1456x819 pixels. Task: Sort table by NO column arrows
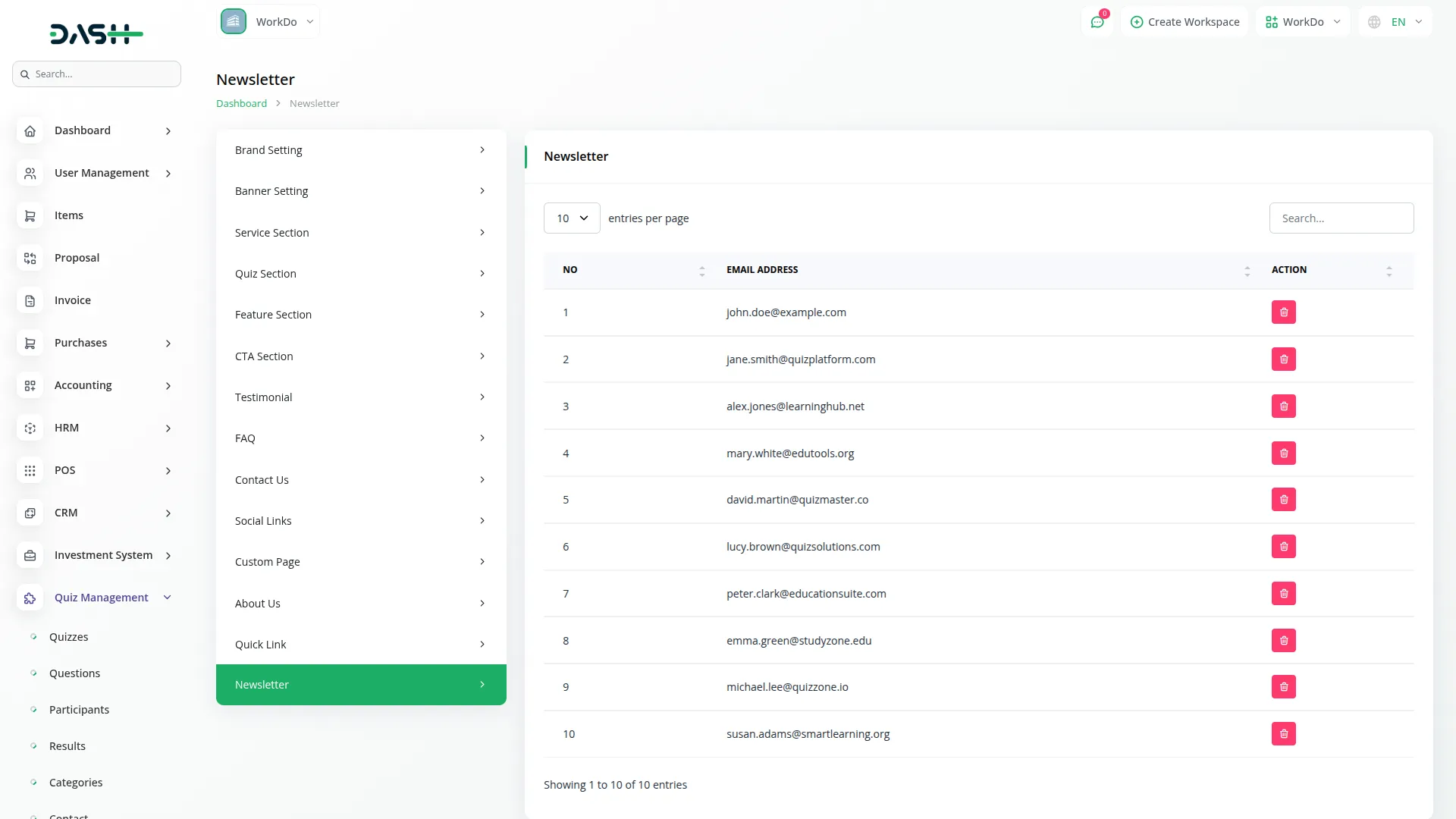(x=701, y=271)
